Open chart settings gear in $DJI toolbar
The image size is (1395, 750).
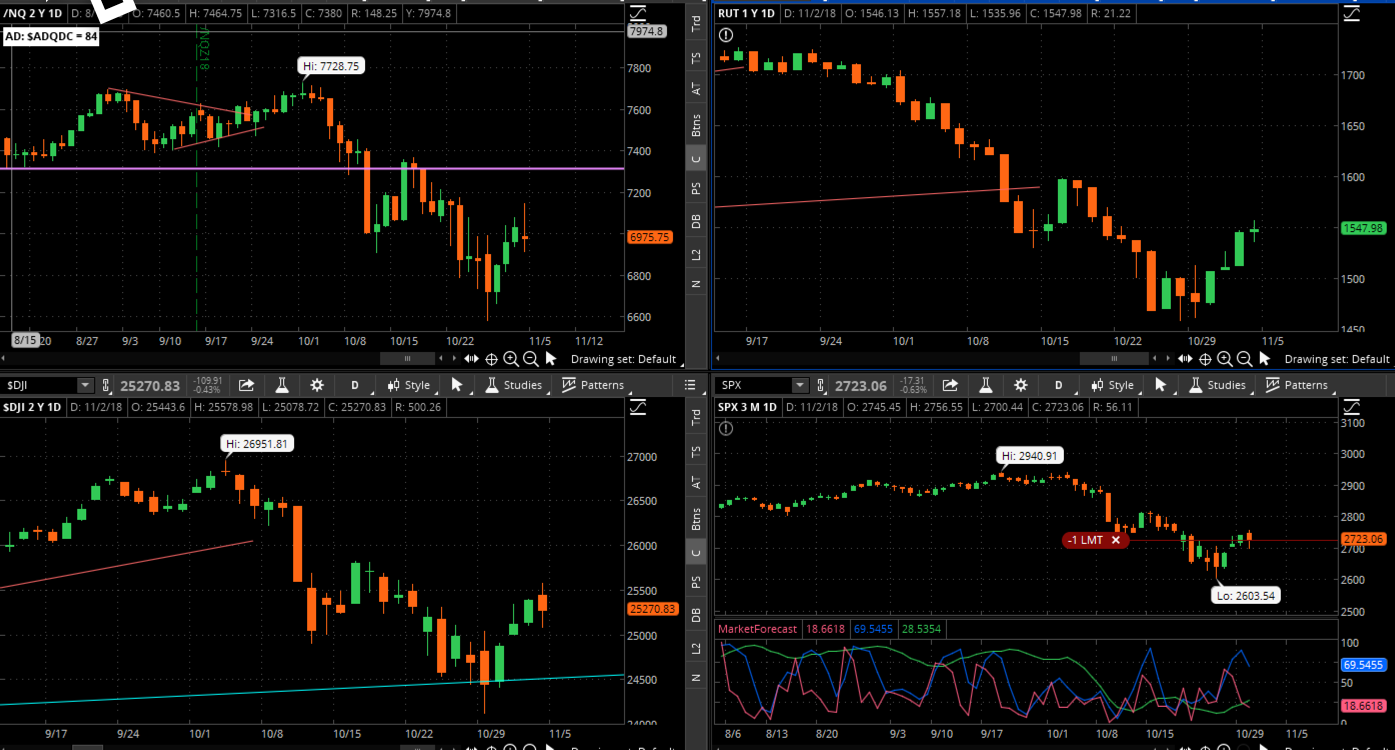[317, 385]
